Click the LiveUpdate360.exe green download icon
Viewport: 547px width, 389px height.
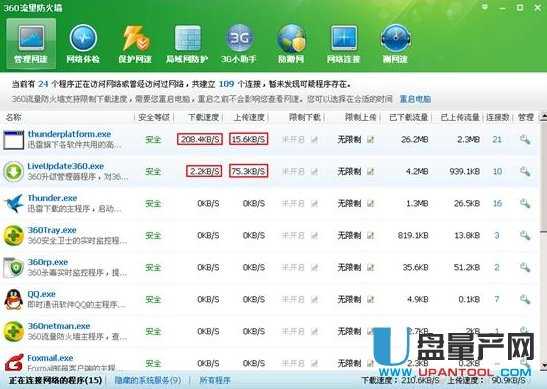pos(14,172)
